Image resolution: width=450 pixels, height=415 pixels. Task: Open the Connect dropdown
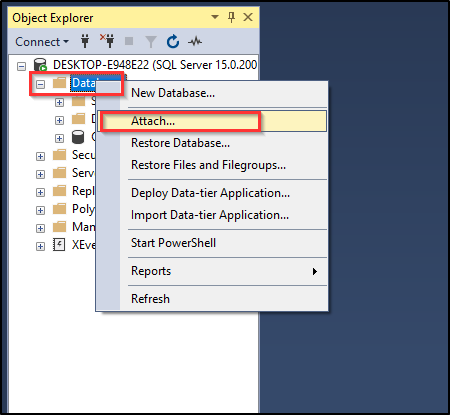(x=42, y=42)
